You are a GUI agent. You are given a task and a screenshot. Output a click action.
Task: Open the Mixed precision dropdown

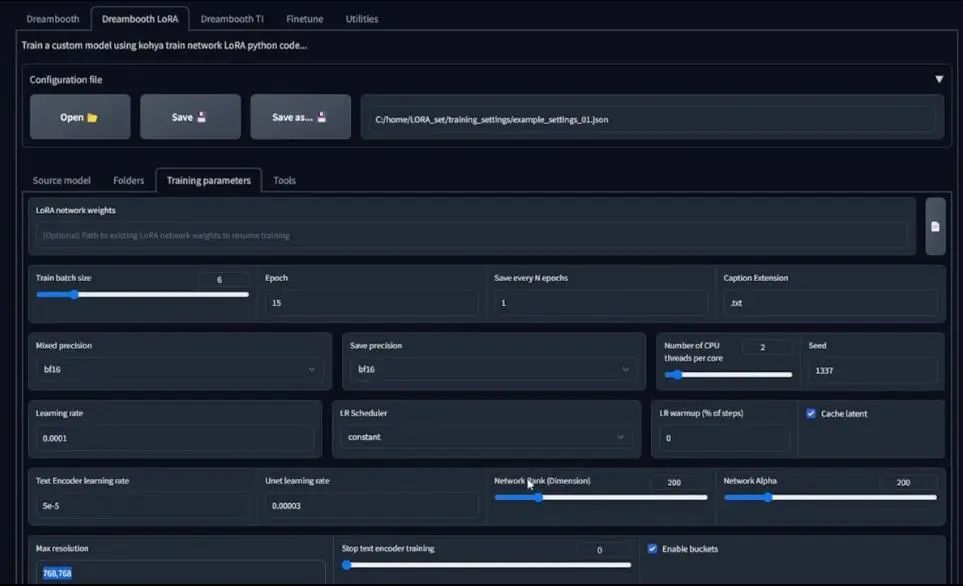[x=179, y=369]
